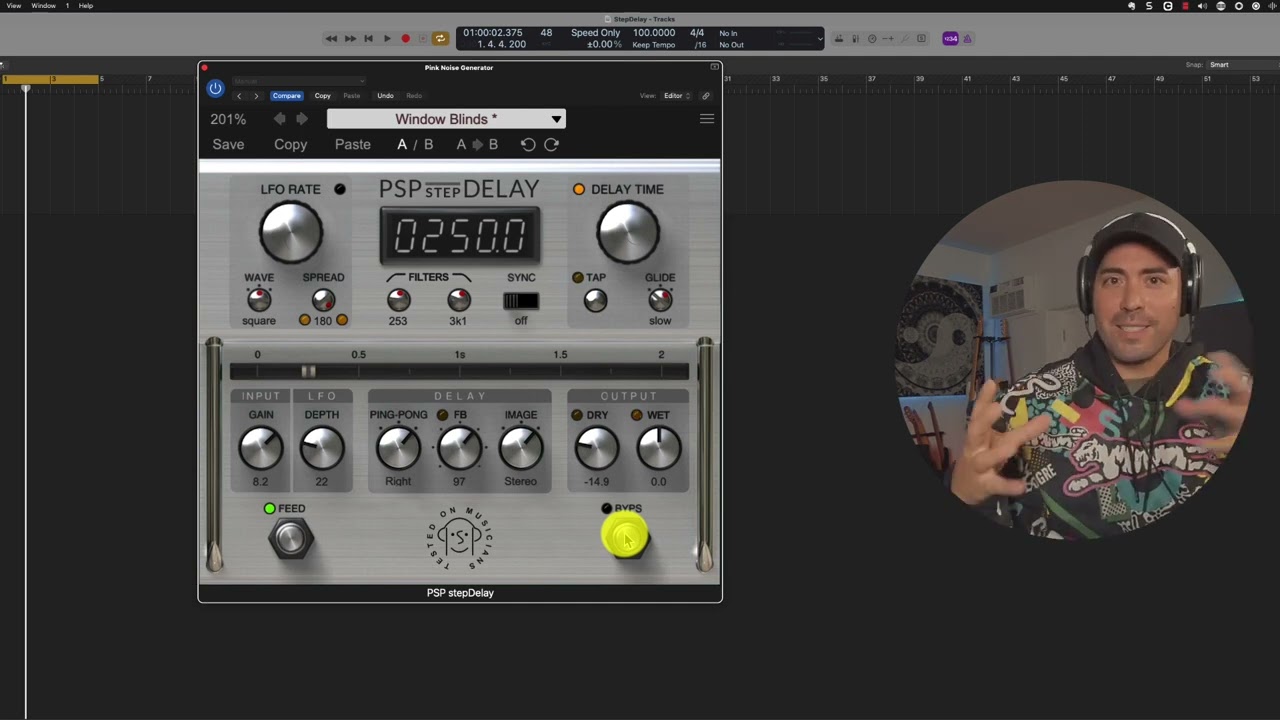This screenshot has height=720, width=1280.
Task: Open the View Editor dropdown
Action: coord(677,96)
